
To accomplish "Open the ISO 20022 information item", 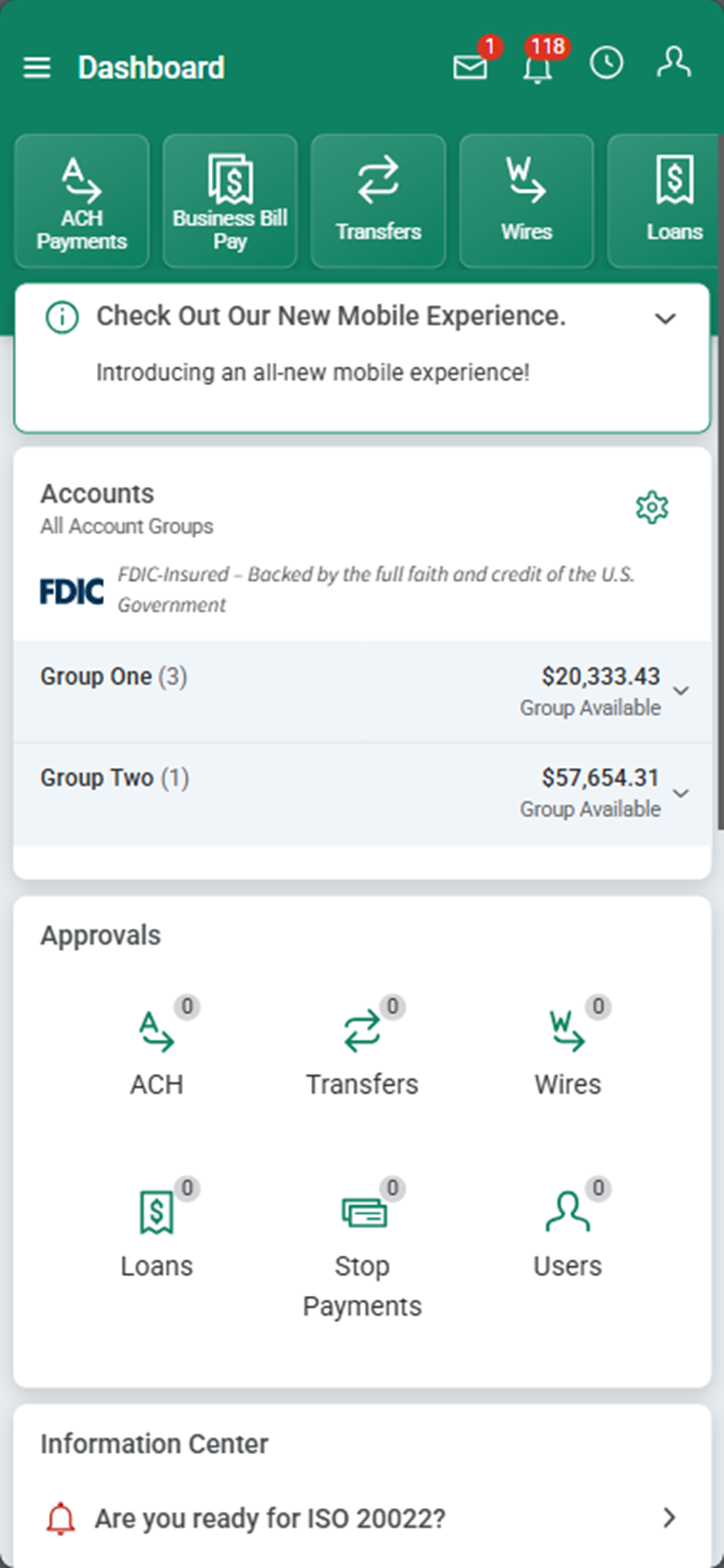I will coord(363,1518).
